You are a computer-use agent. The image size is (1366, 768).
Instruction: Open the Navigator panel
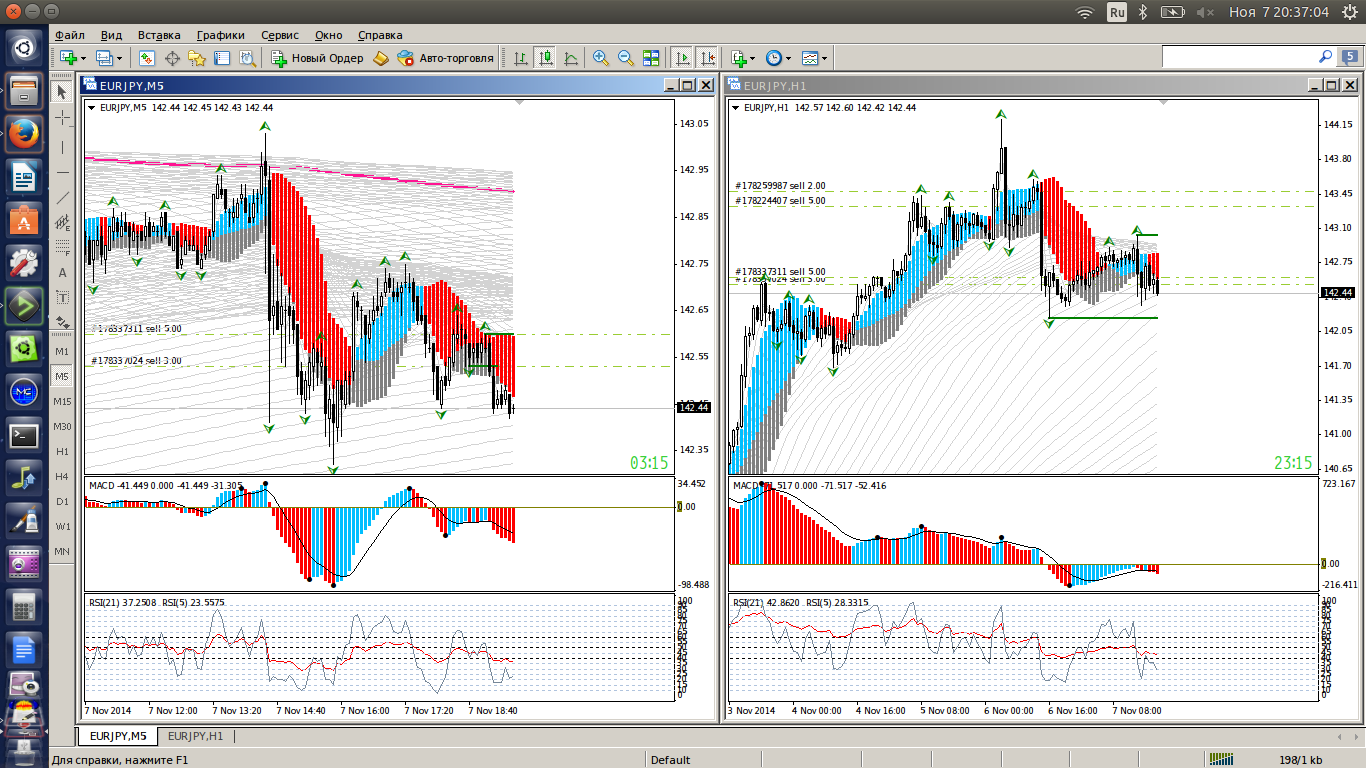[x=197, y=58]
